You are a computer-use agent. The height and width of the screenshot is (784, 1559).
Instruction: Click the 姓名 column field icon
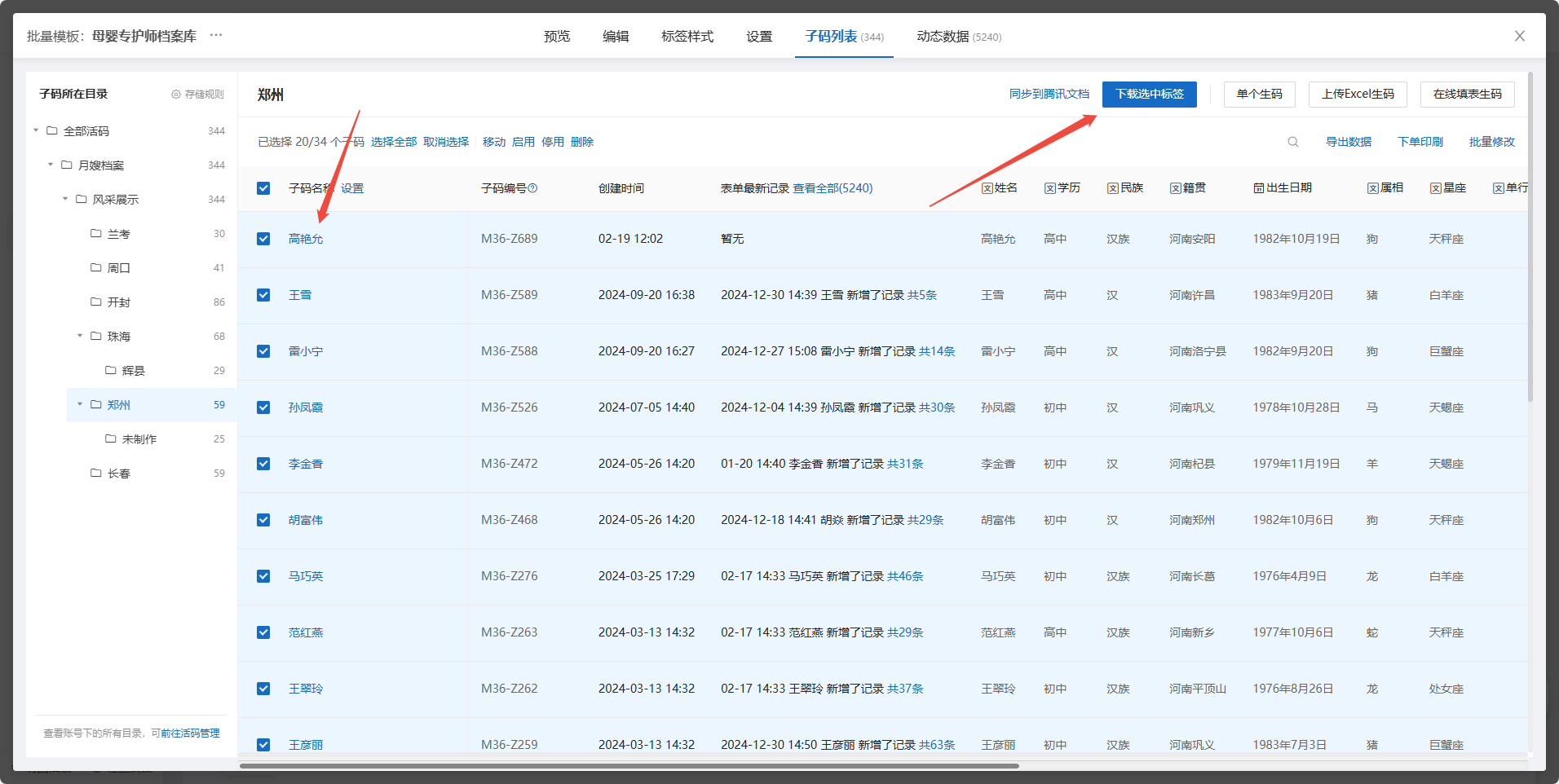(987, 188)
